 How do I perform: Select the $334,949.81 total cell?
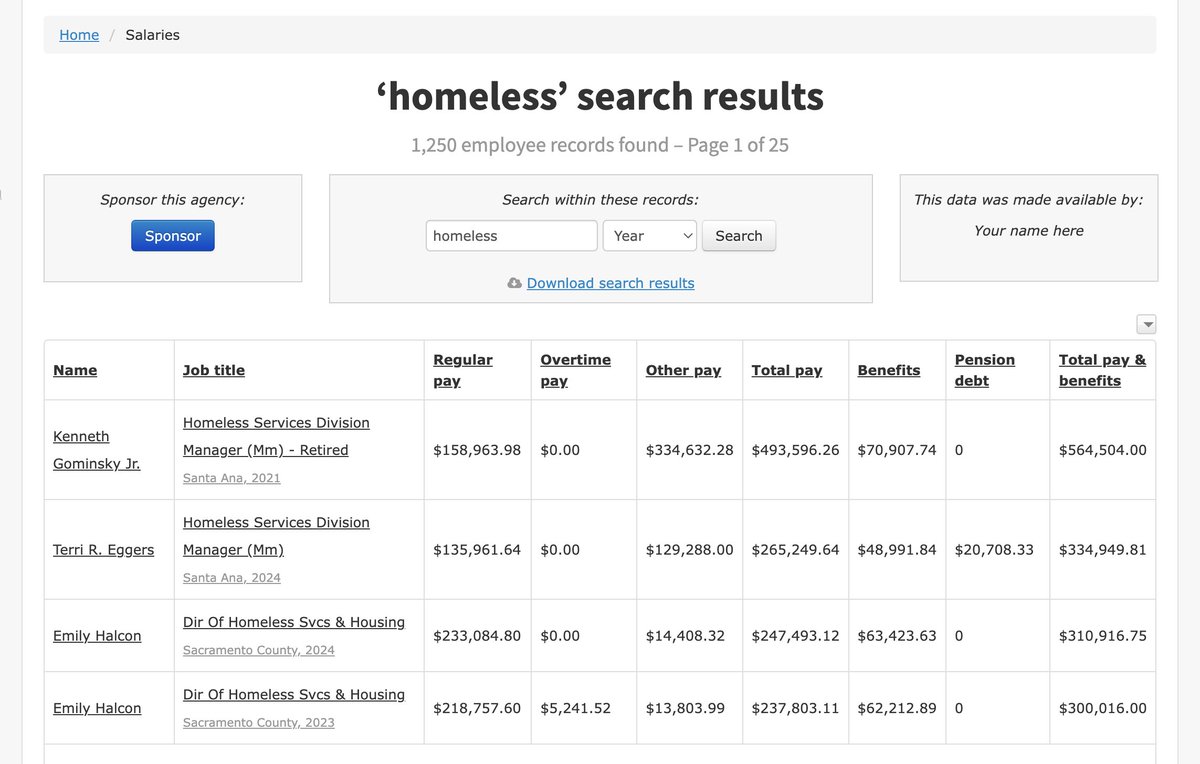click(x=1103, y=550)
